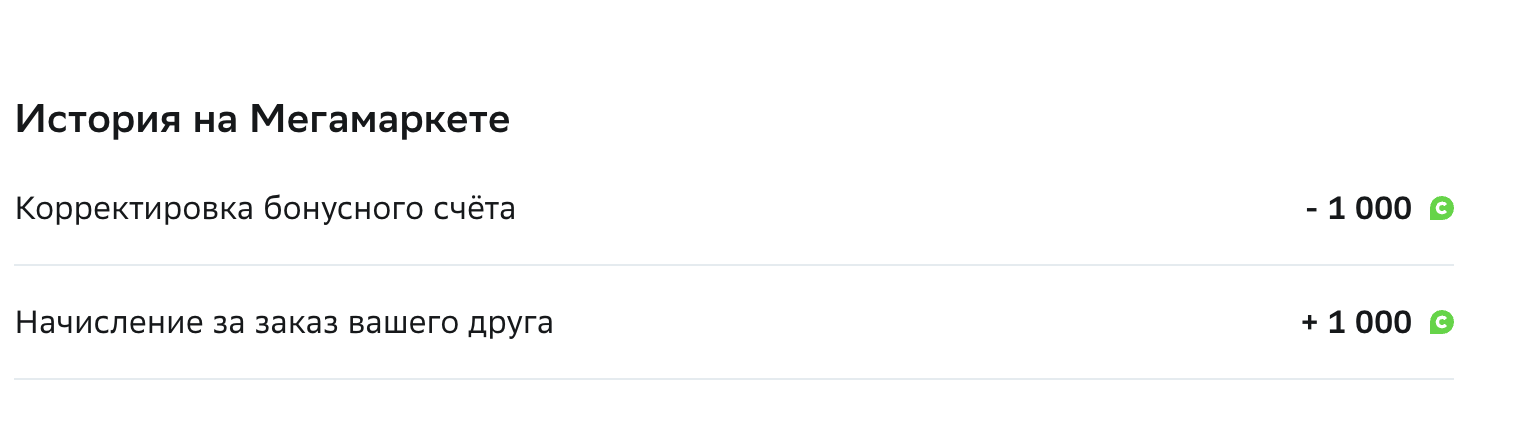Click the green bonus icon beside + 1 000
Viewport: 1514px width, 424px height.
pos(1441,323)
